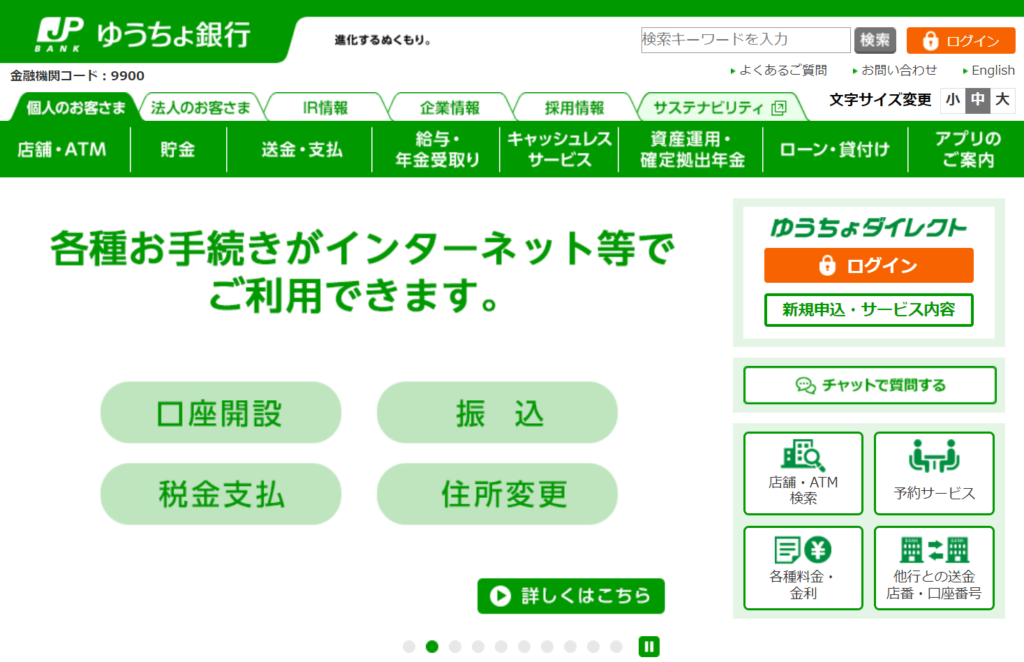Viewport: 1024px width, 662px height.
Task: Click the 検索 search button
Action: [x=875, y=40]
